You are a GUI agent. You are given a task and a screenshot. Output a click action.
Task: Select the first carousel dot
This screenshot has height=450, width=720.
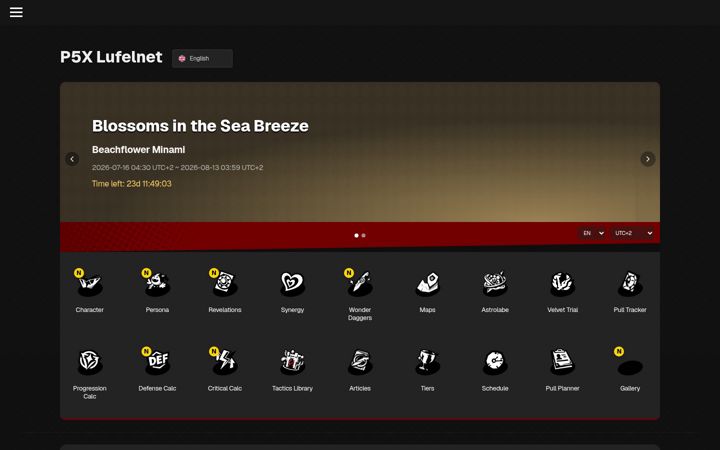pos(356,235)
